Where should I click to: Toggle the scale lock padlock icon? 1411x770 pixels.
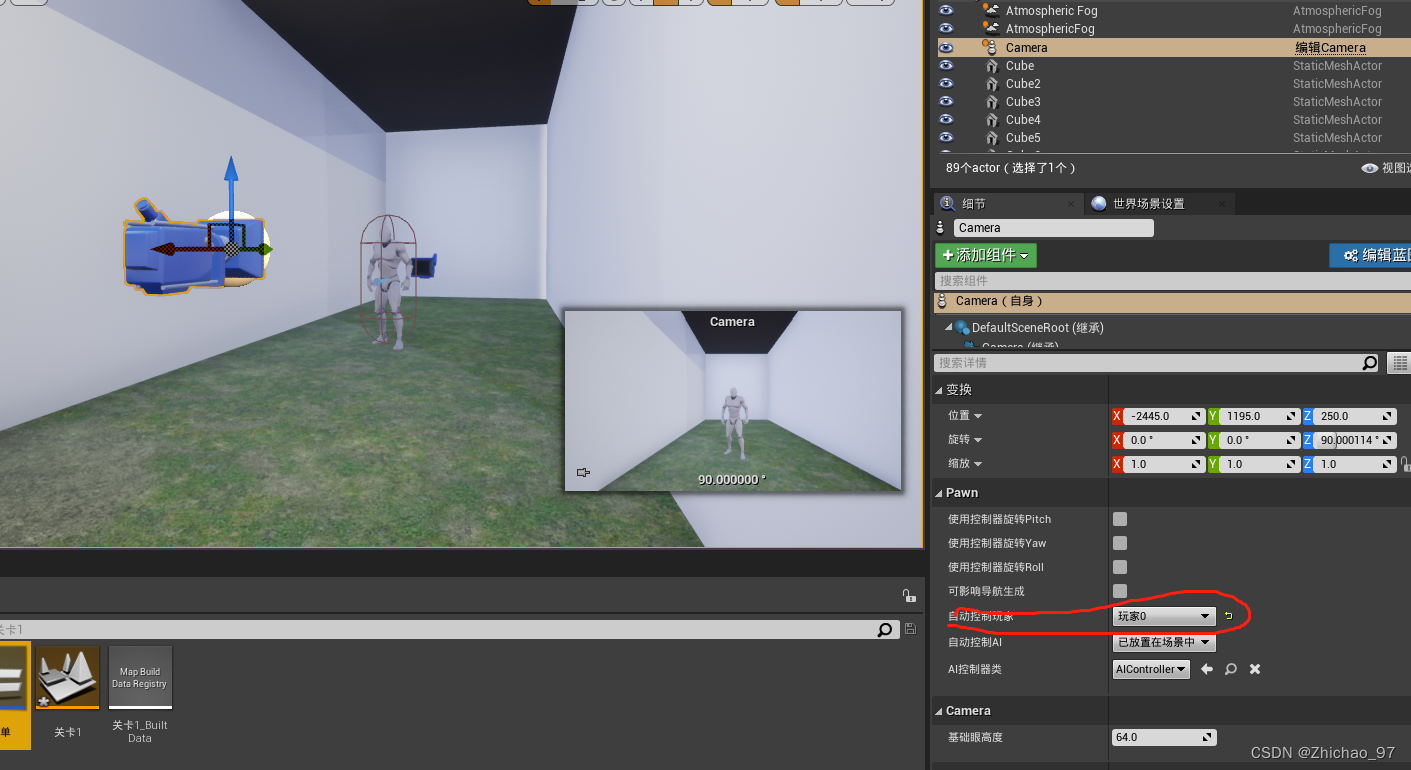[x=1404, y=463]
